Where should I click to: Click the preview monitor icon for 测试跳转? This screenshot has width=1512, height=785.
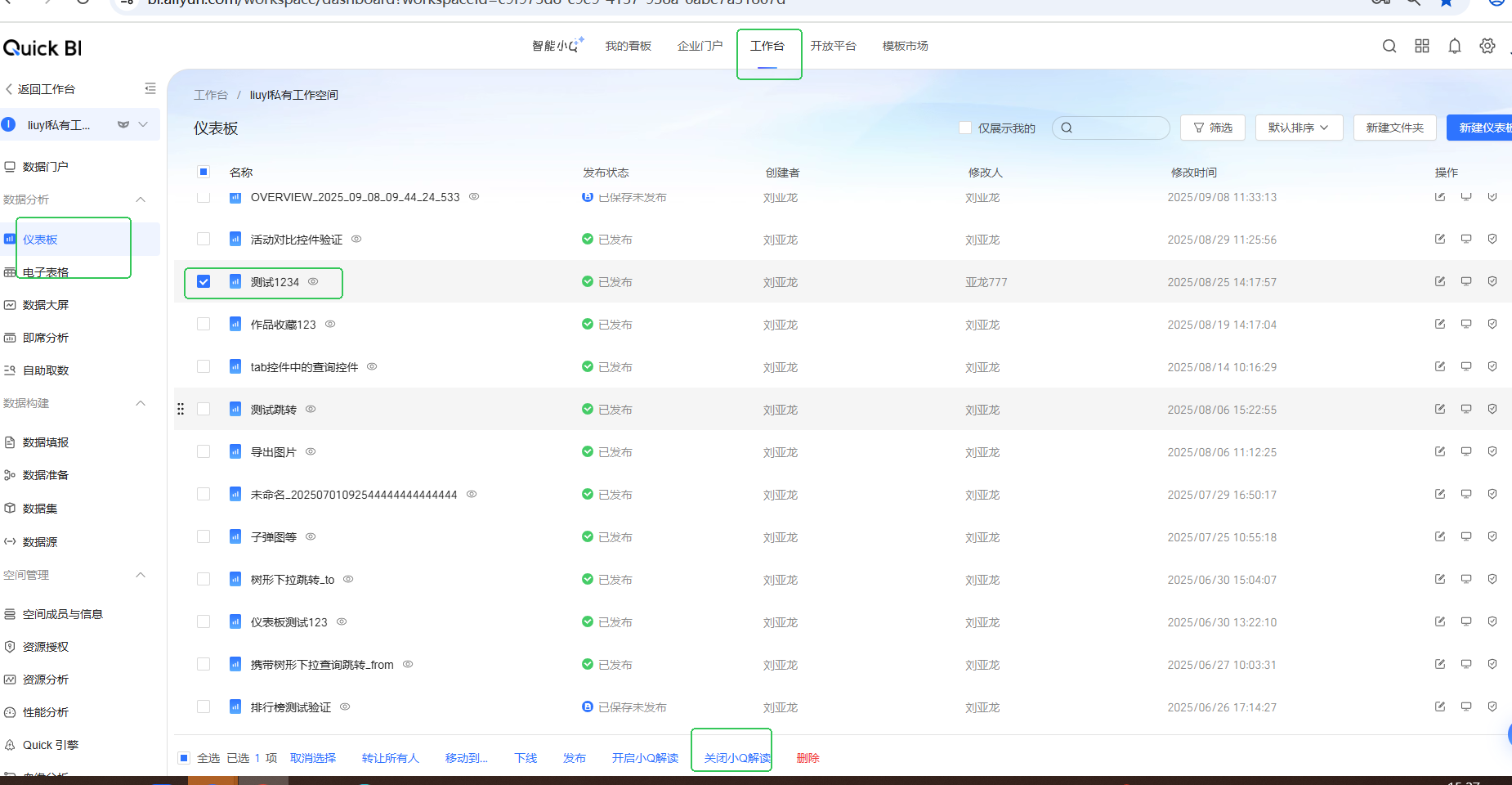tap(1465, 409)
